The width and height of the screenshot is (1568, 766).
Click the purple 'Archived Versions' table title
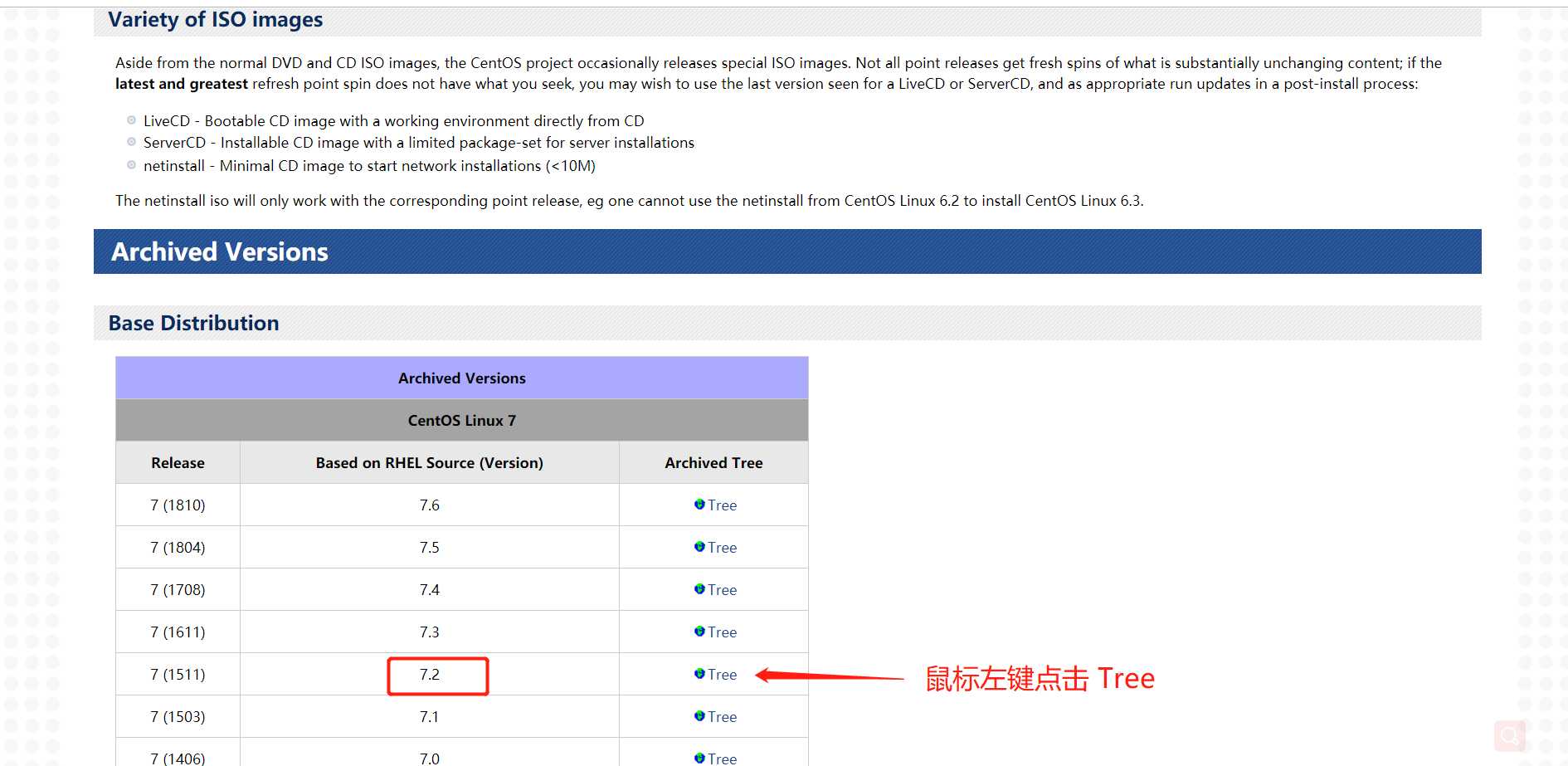click(x=462, y=378)
